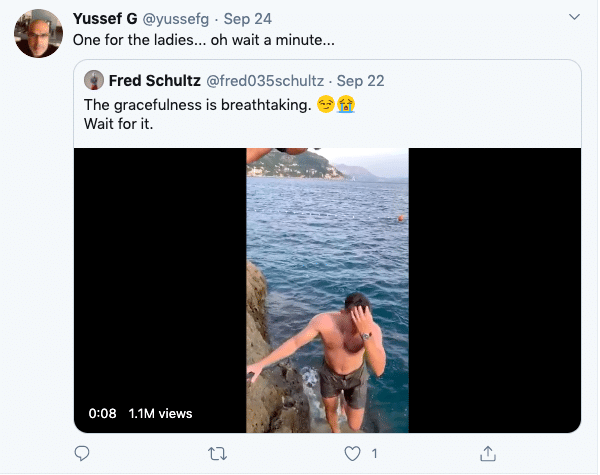
Task: Click the 0:08 video duration label
Action: point(102,413)
